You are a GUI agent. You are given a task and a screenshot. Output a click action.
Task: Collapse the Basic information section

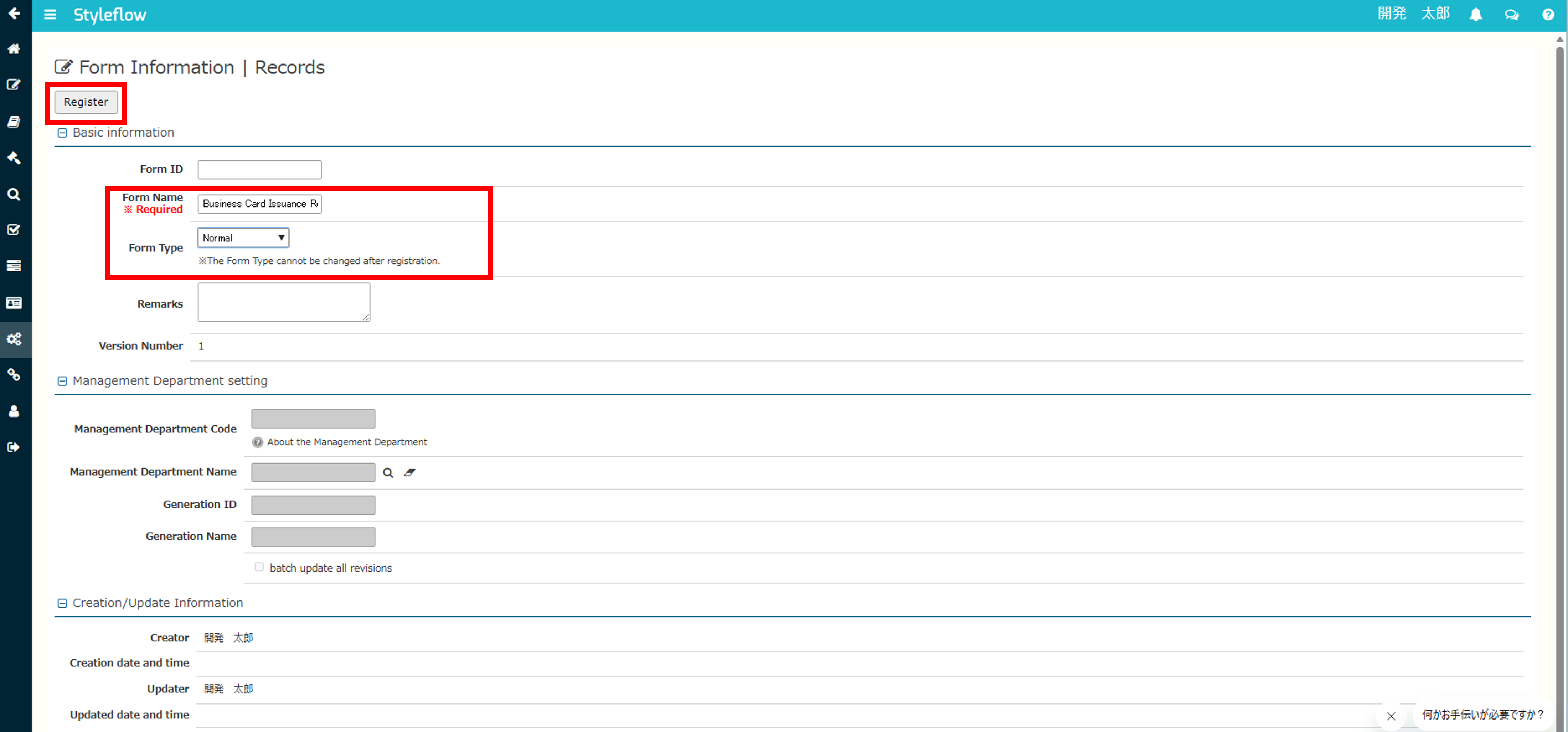[x=62, y=133]
